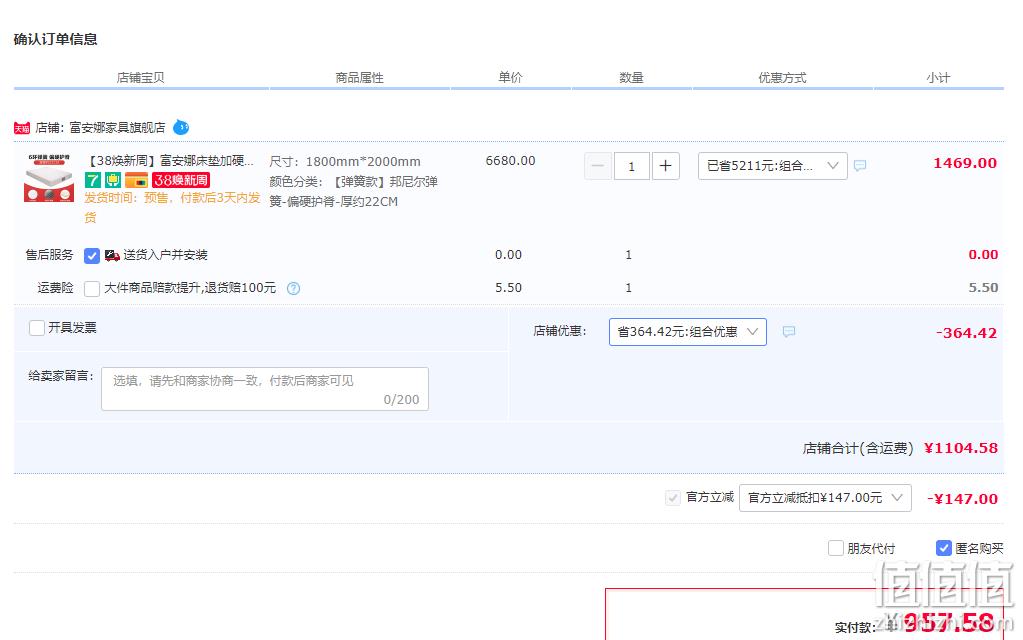Click the 单价 column header
Screen dimensions: 1023x640
tap(510, 78)
